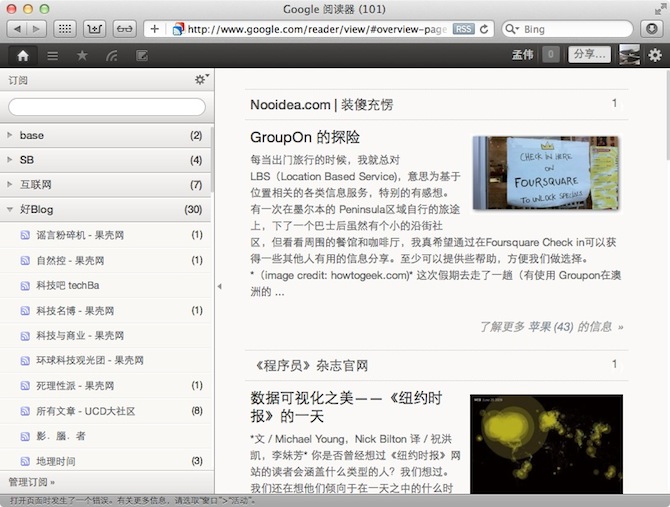Open the Nooidea.com | 装傻充愣 feed header

[321, 104]
